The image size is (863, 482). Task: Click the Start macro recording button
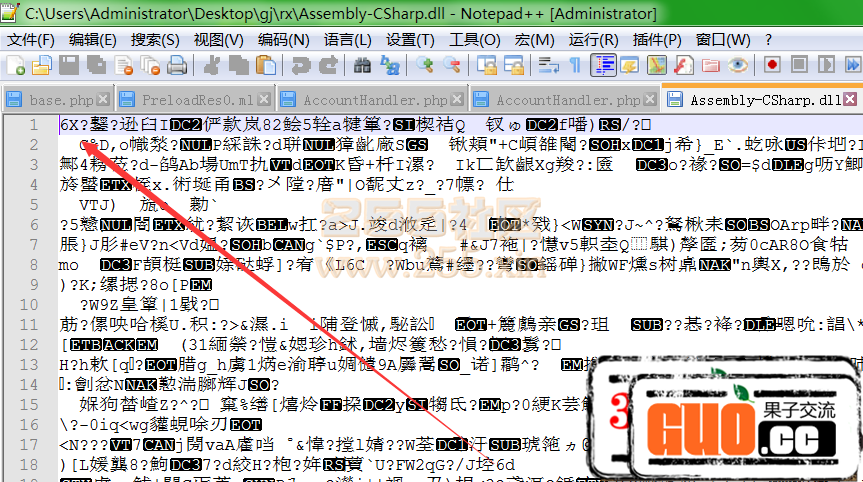(772, 65)
